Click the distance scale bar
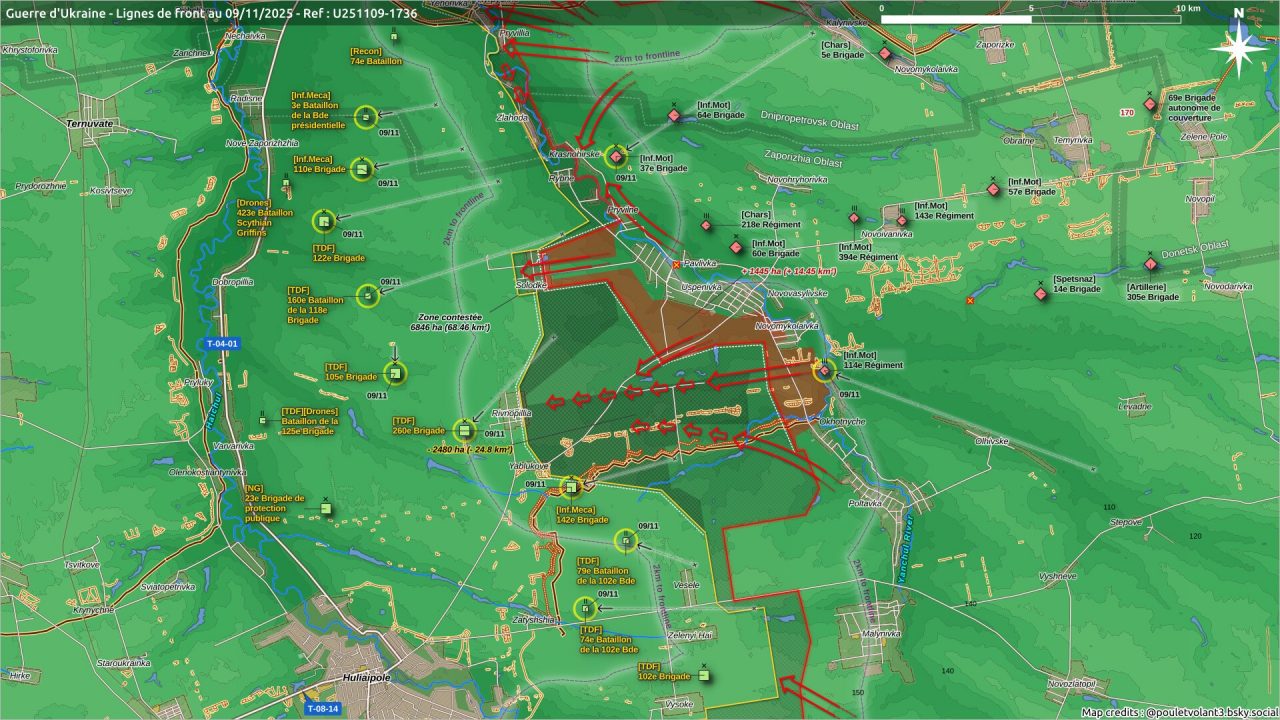The width and height of the screenshot is (1280, 720). [1030, 19]
